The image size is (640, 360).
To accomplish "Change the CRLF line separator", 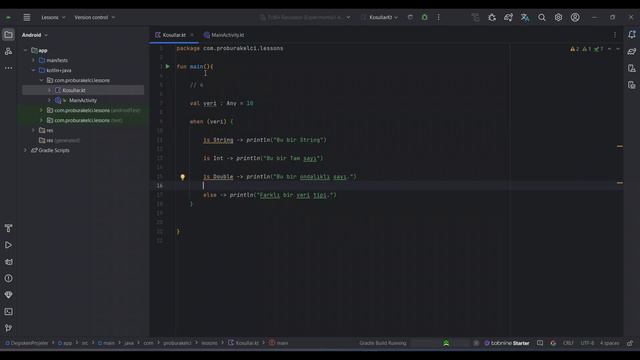I will tap(568, 343).
